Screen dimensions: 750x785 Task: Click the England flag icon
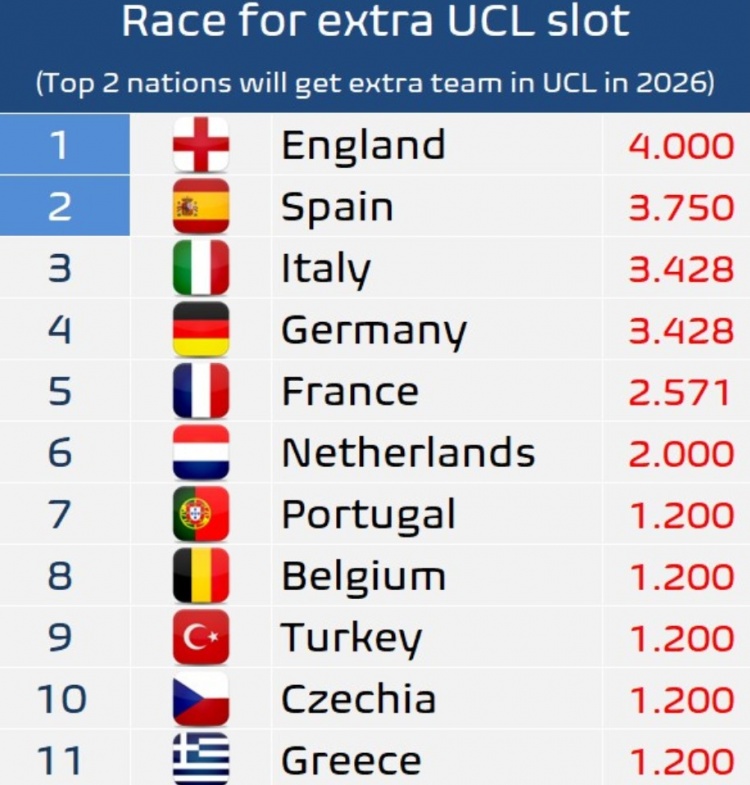201,144
